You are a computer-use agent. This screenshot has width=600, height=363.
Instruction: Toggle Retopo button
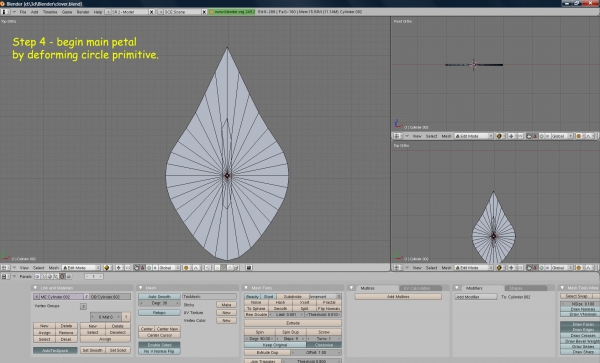coord(159,313)
